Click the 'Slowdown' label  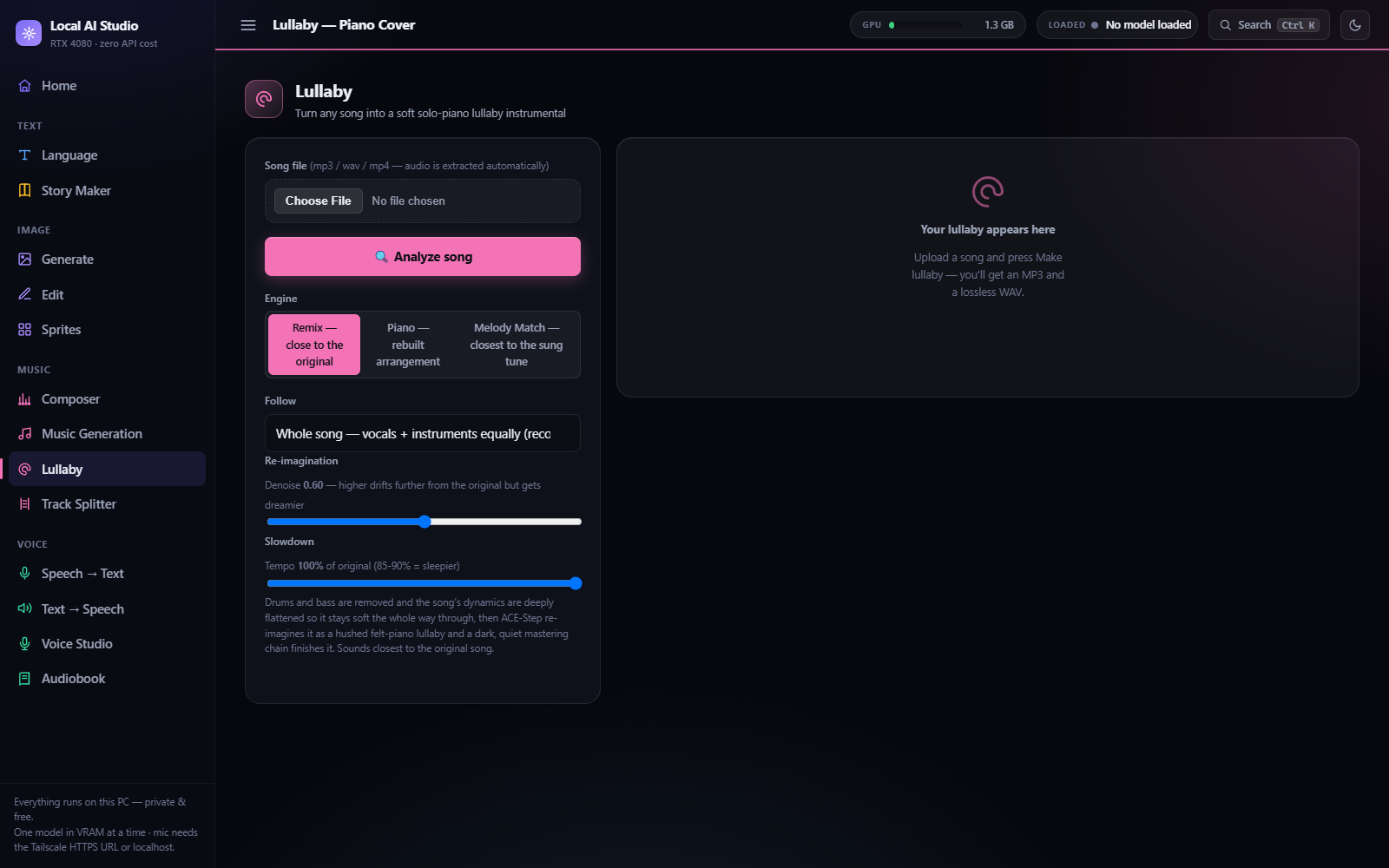pyautogui.click(x=289, y=542)
